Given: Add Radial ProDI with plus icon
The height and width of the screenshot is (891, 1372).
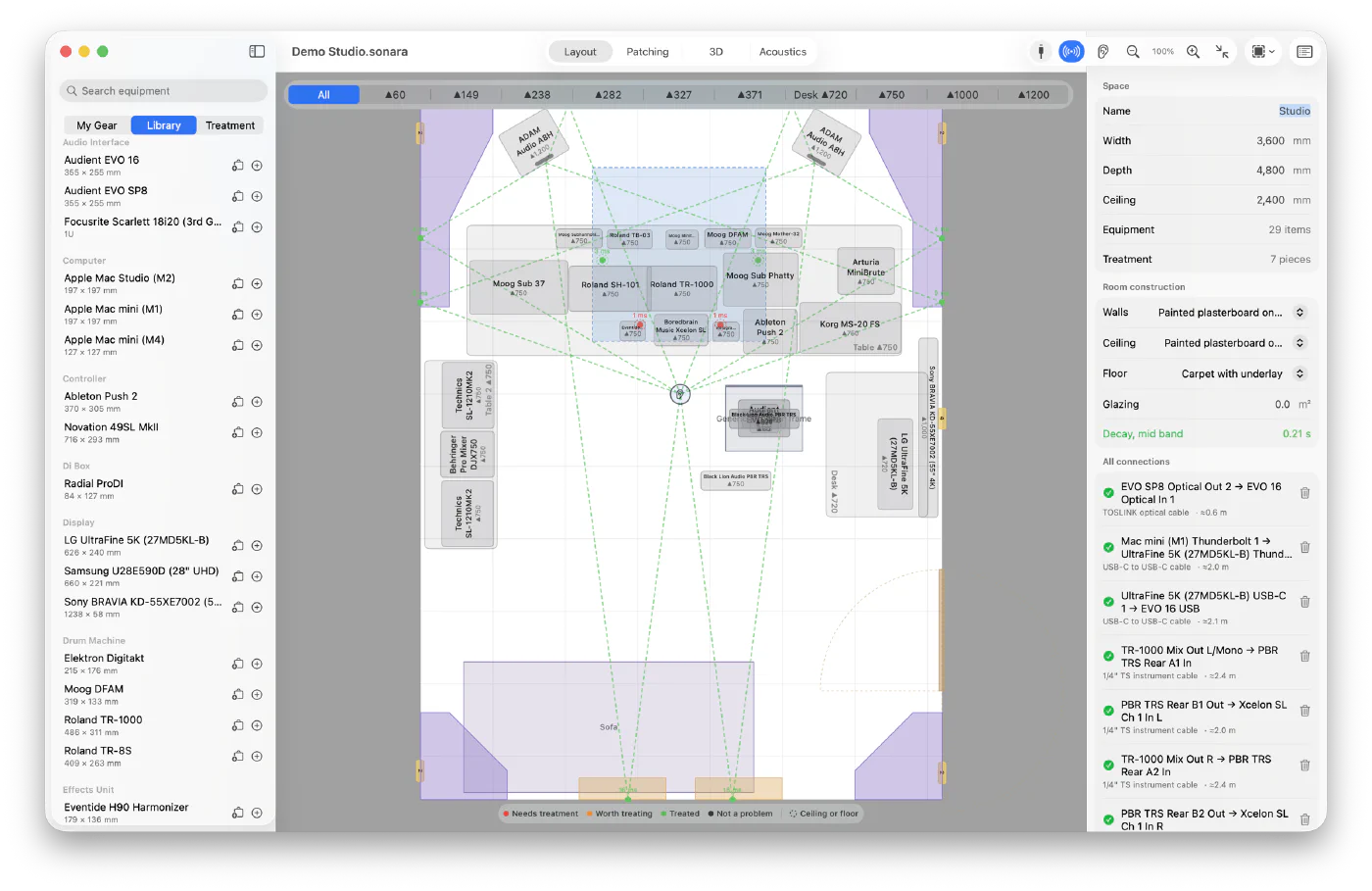Looking at the screenshot, I should click(x=257, y=489).
